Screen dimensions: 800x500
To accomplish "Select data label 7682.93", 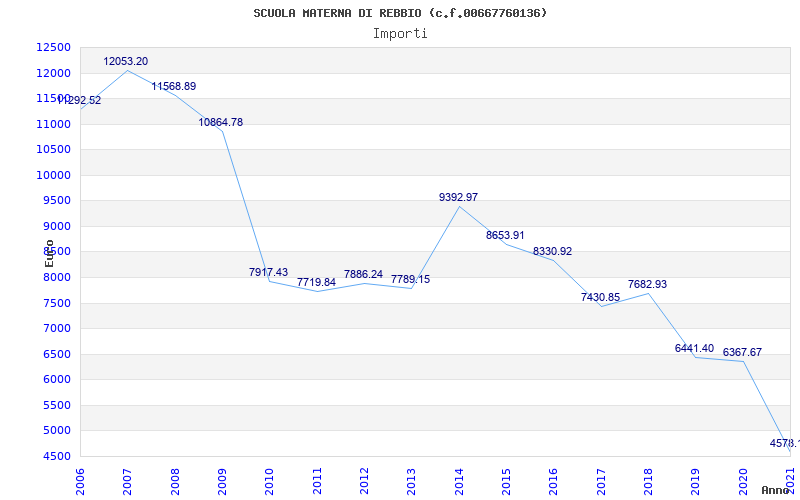I will coord(647,285).
